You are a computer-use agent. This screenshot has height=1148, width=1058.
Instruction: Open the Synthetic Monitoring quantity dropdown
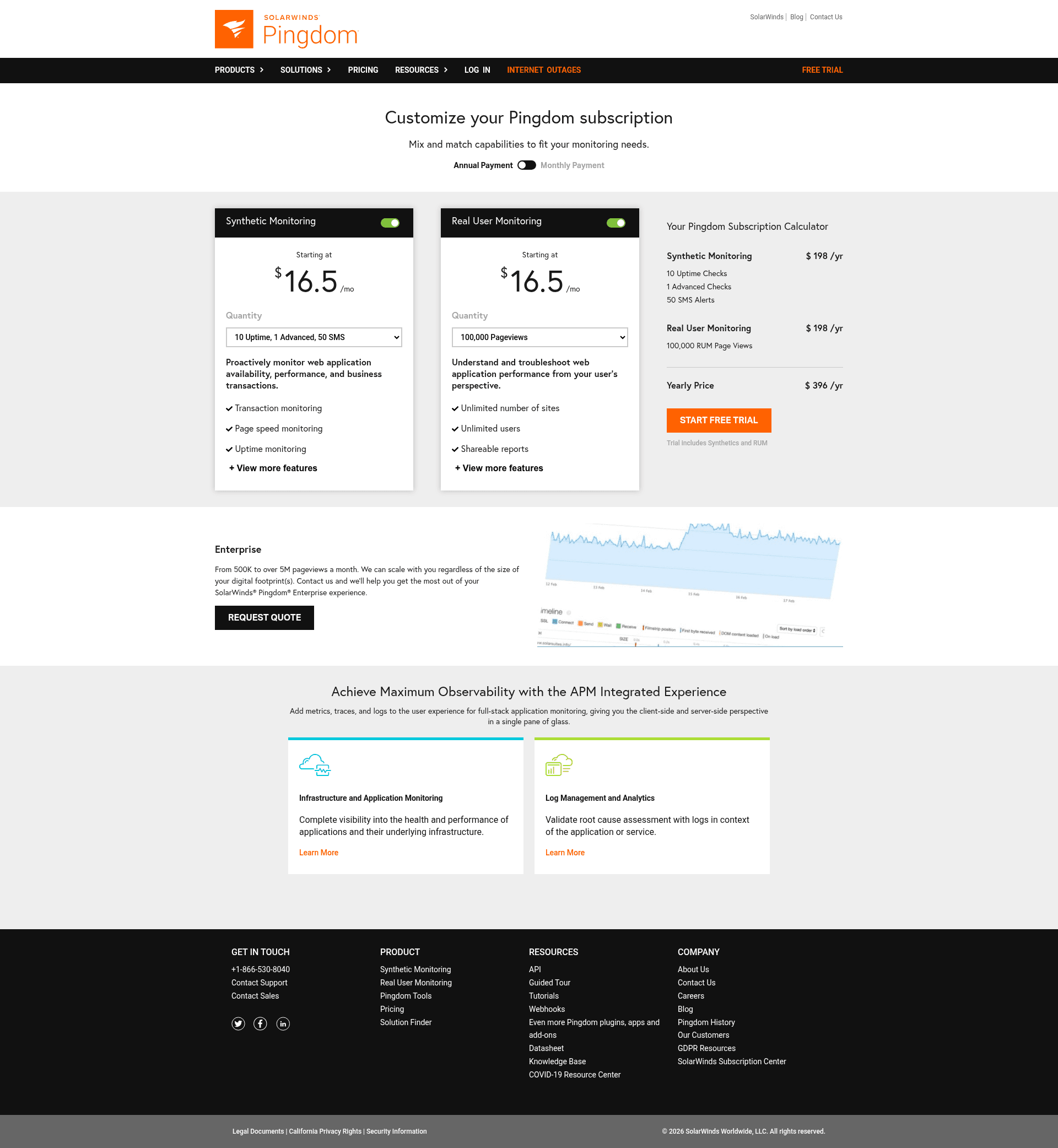pyautogui.click(x=314, y=337)
